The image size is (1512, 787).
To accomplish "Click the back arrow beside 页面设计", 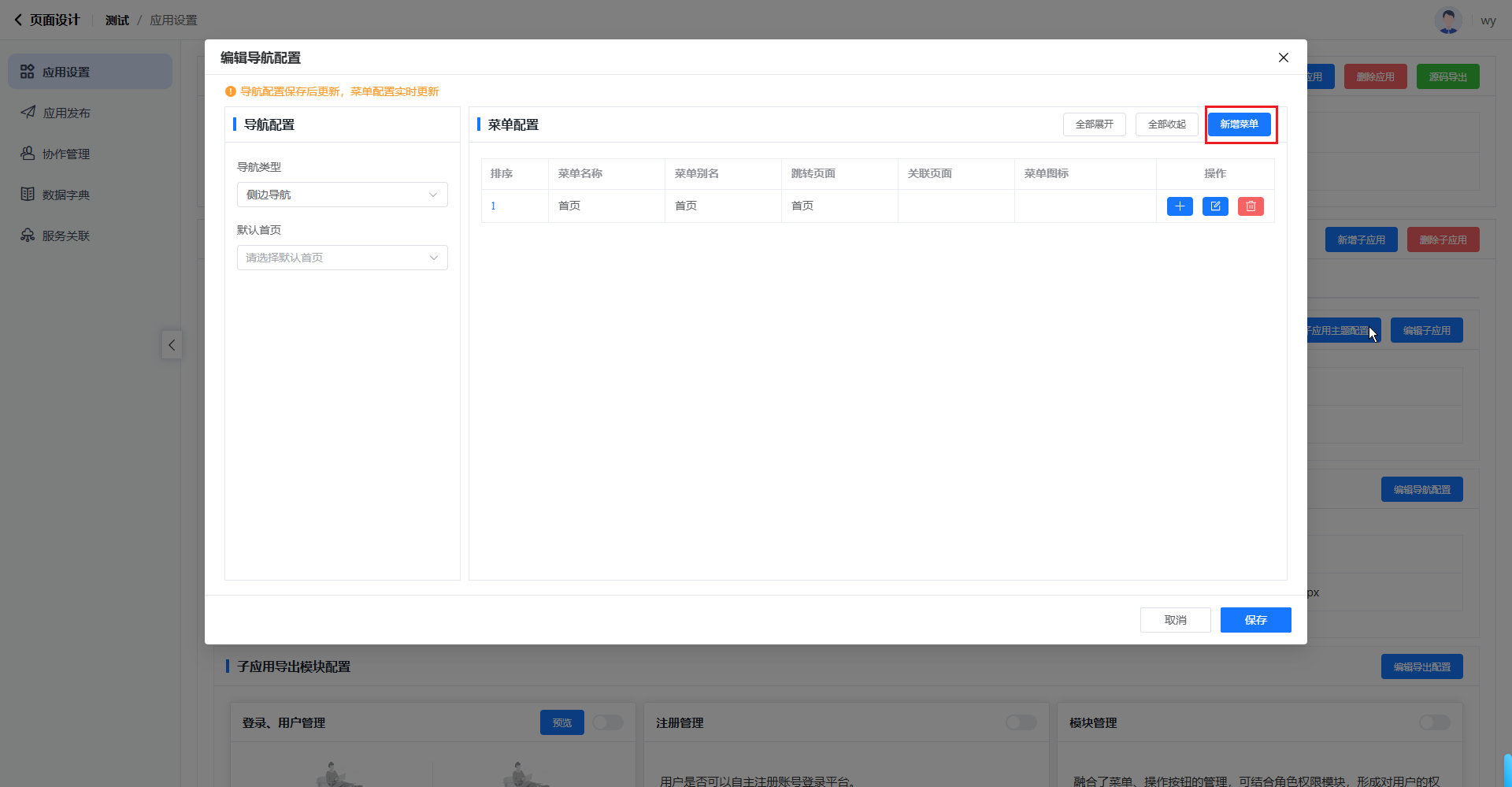I will click(18, 20).
